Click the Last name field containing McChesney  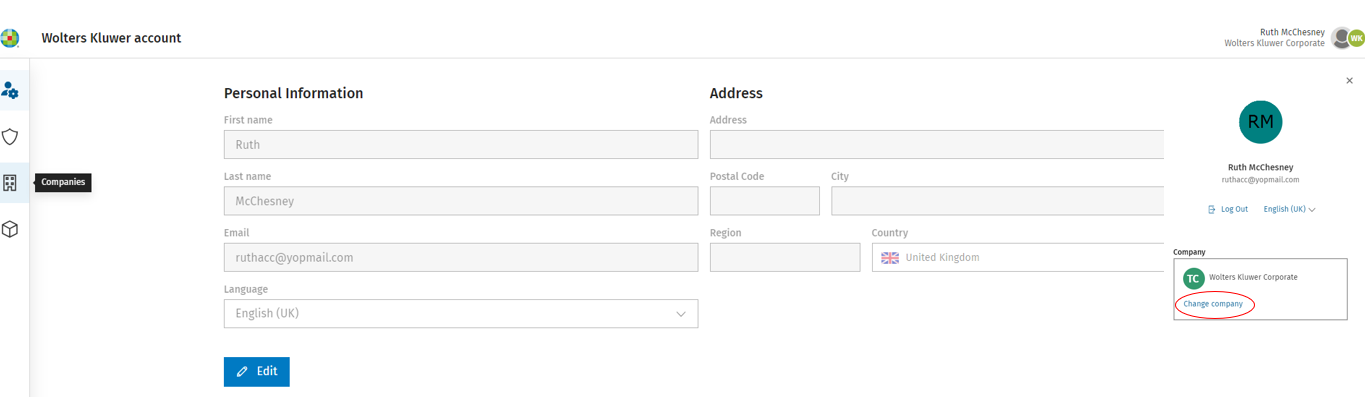click(461, 201)
